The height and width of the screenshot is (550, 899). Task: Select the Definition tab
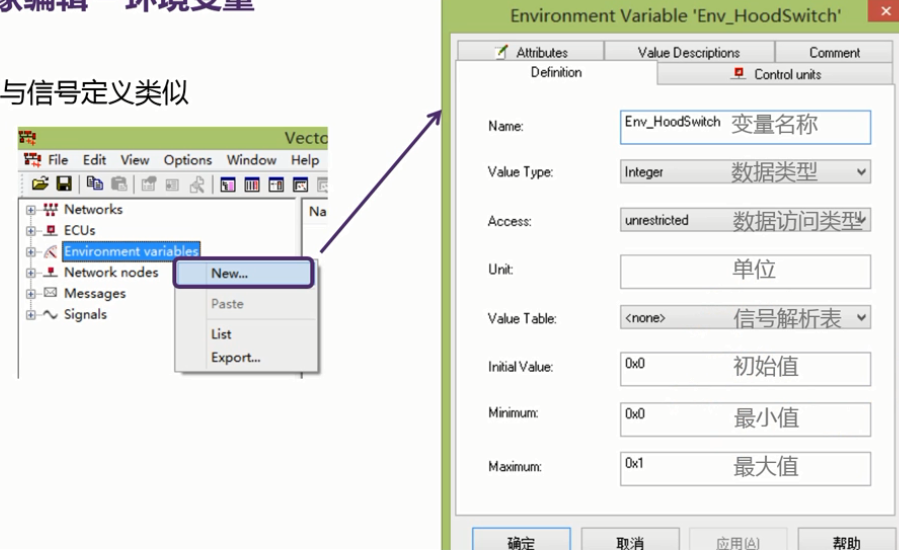click(x=556, y=72)
